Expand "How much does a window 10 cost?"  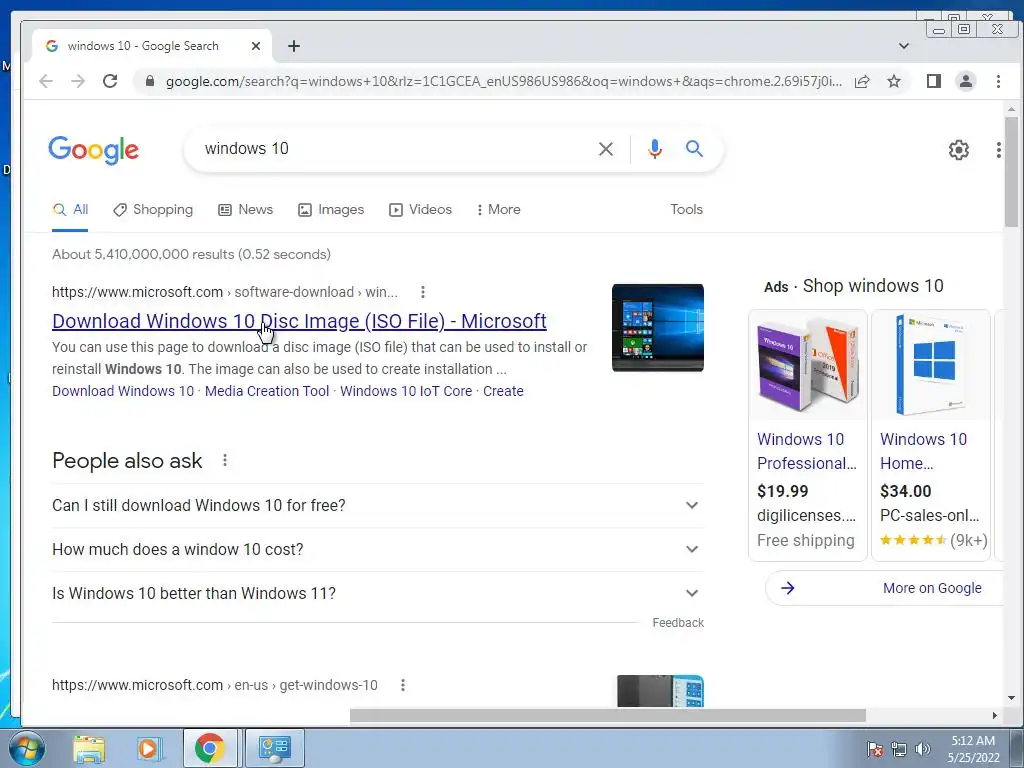[x=377, y=549]
